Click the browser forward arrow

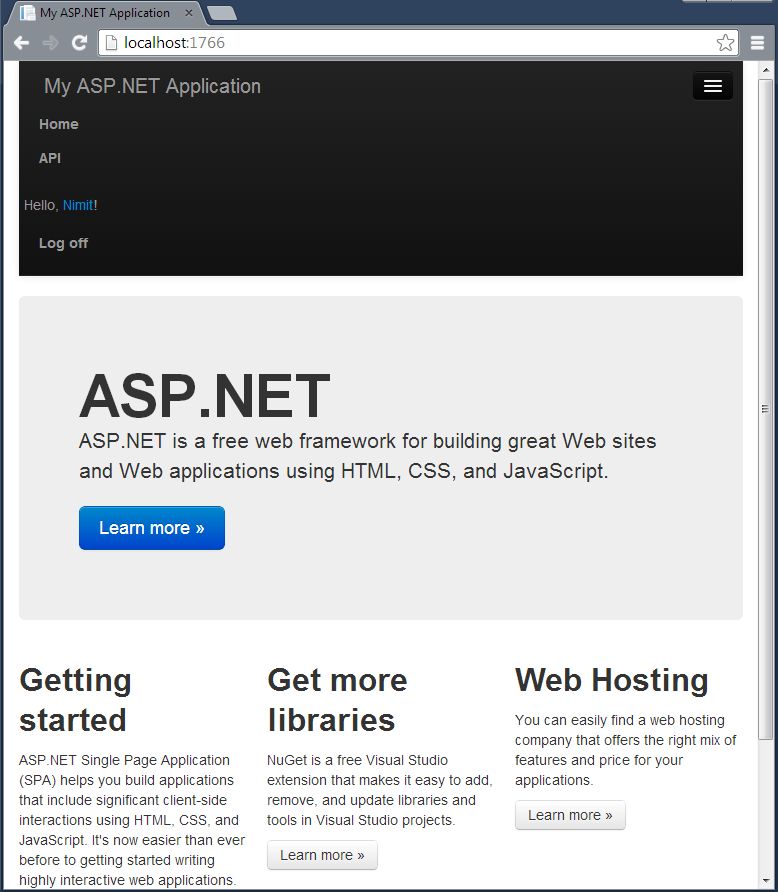pos(51,43)
